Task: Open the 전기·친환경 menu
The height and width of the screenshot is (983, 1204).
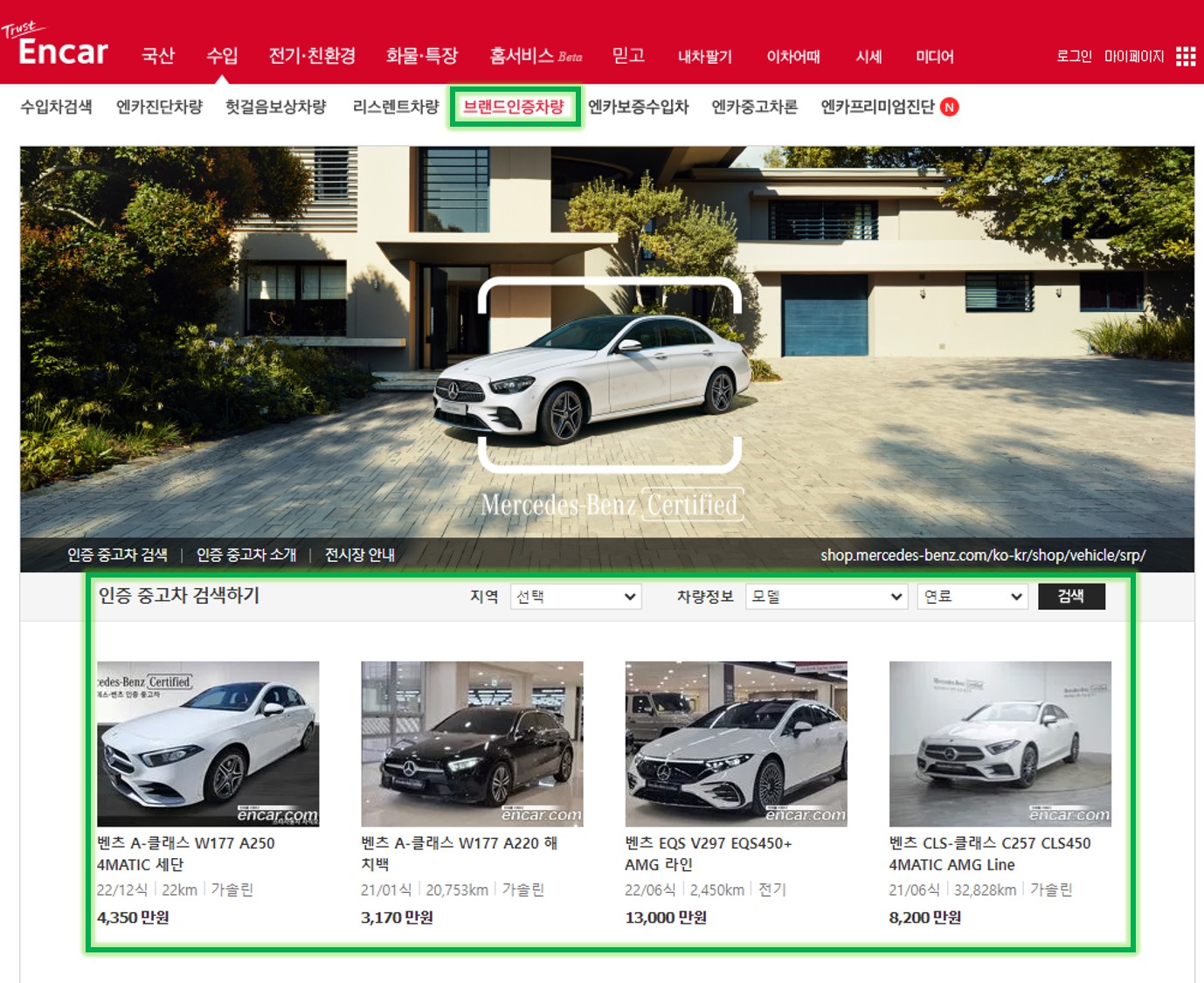Action: [x=312, y=56]
